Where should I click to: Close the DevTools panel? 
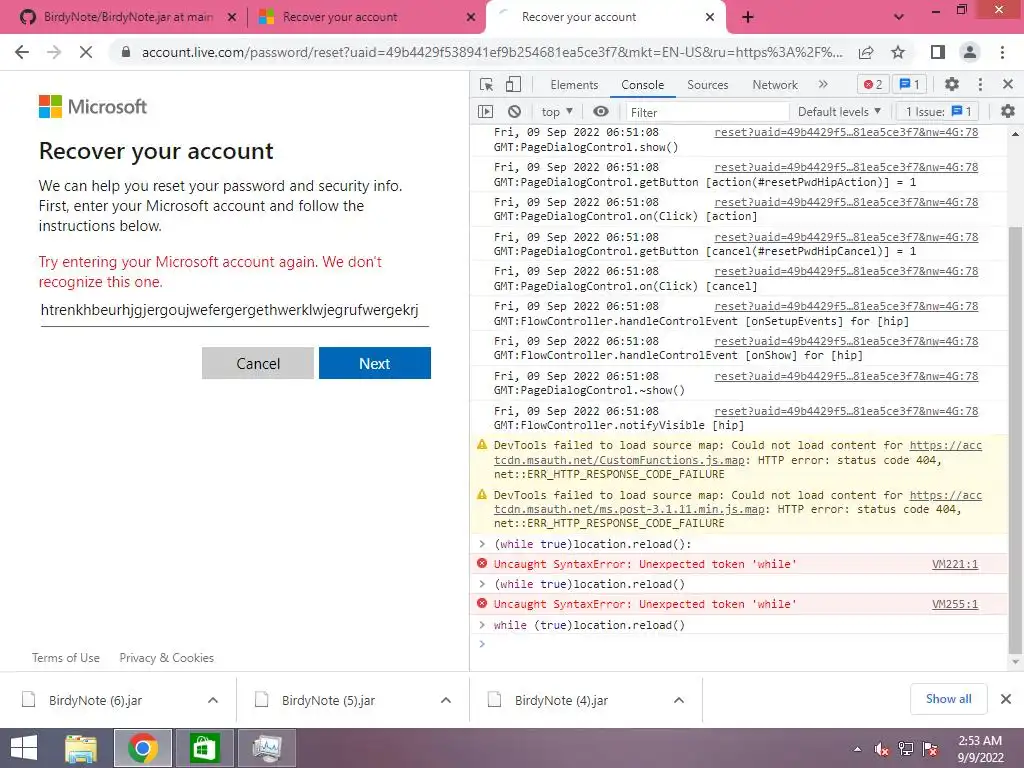(x=1008, y=84)
